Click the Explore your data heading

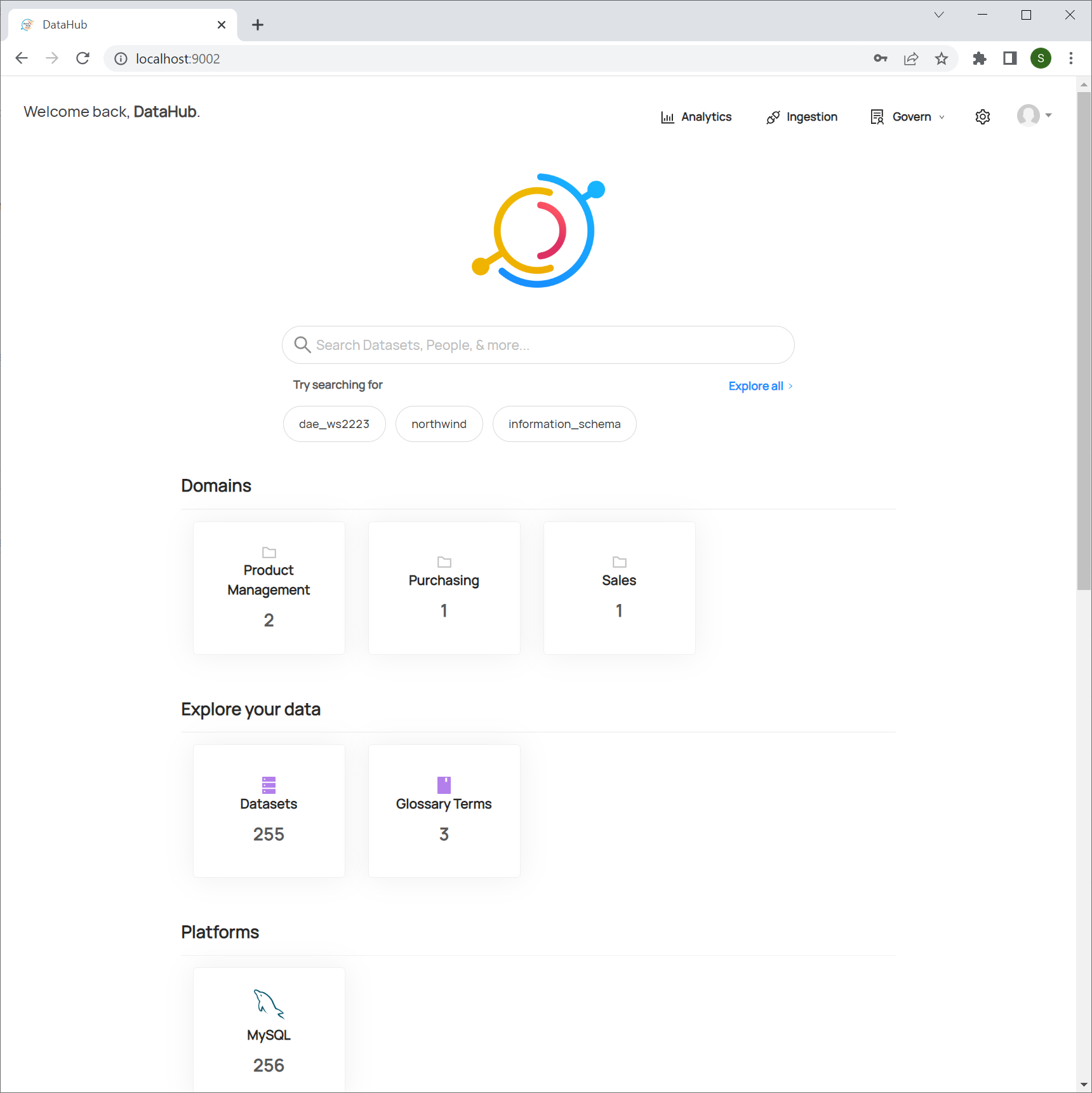point(251,709)
